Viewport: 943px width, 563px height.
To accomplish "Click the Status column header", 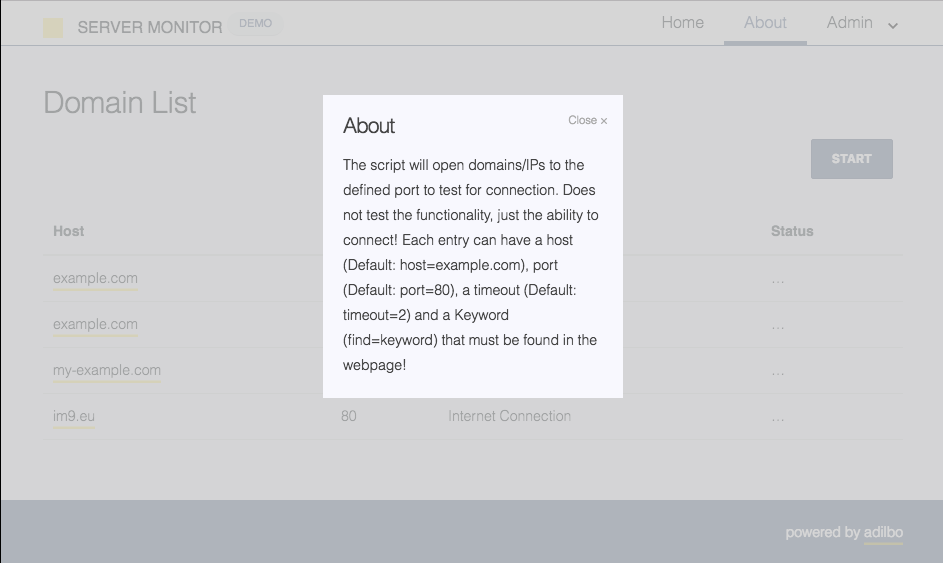I will 792,231.
